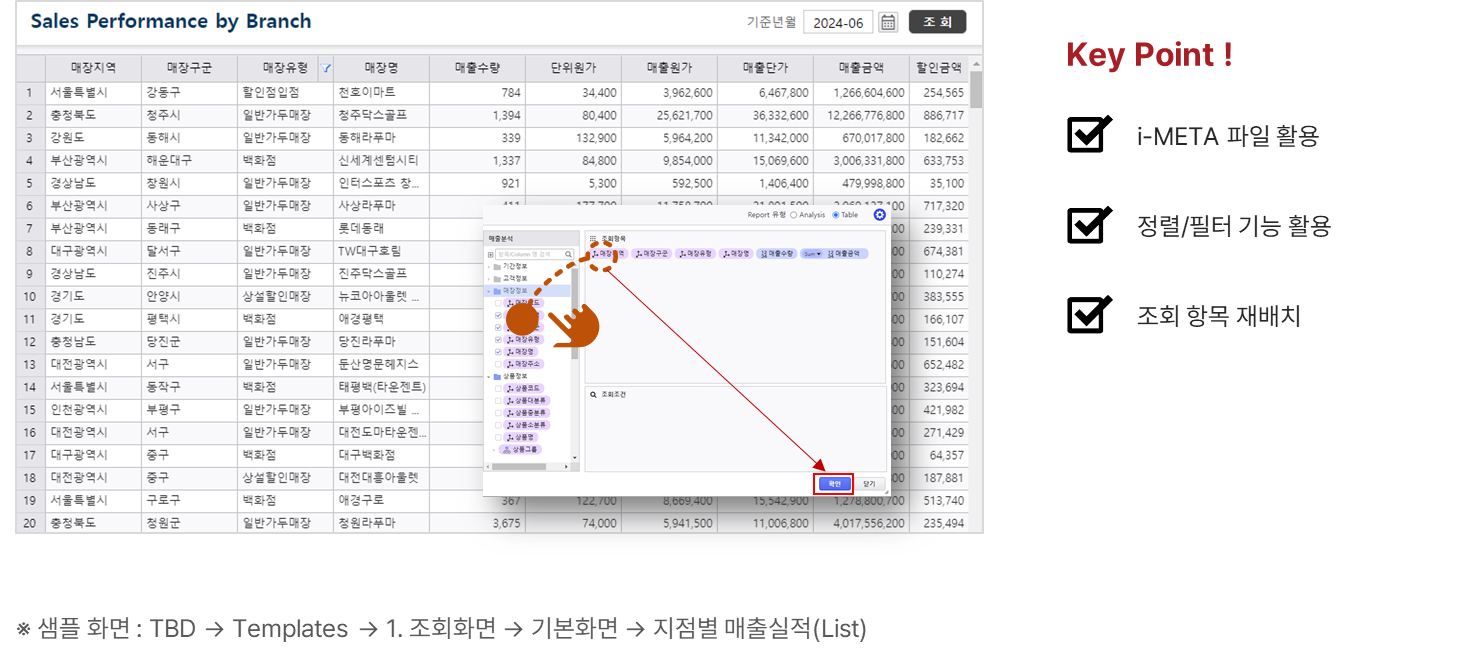
Task: Click the 조회 search button
Action: point(937,22)
